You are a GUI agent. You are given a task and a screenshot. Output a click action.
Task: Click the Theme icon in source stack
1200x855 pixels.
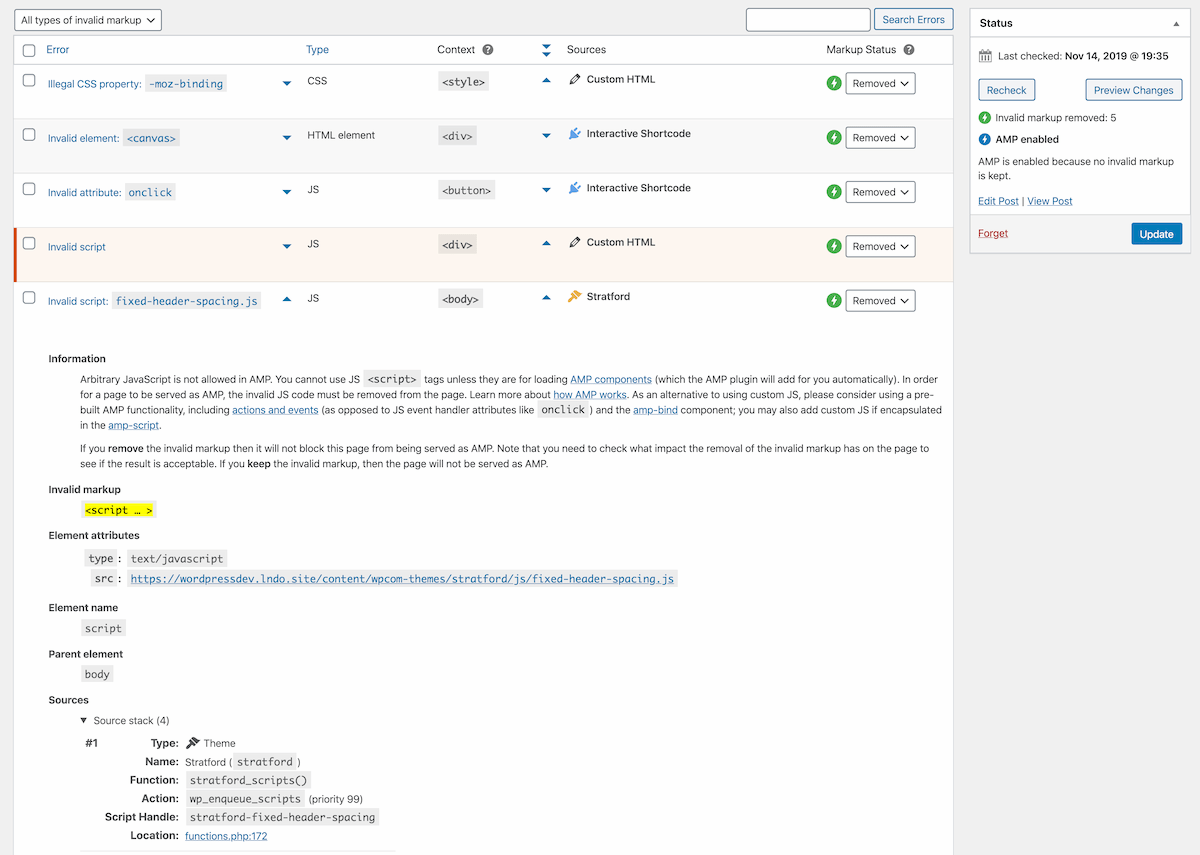pos(193,743)
